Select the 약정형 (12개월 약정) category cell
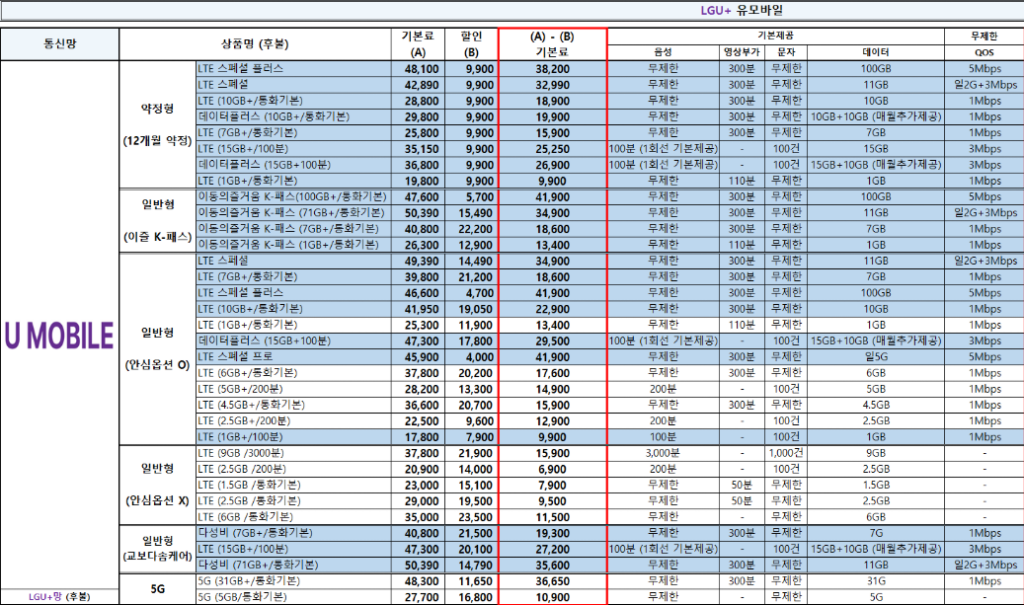This screenshot has height=605, width=1024. point(157,124)
